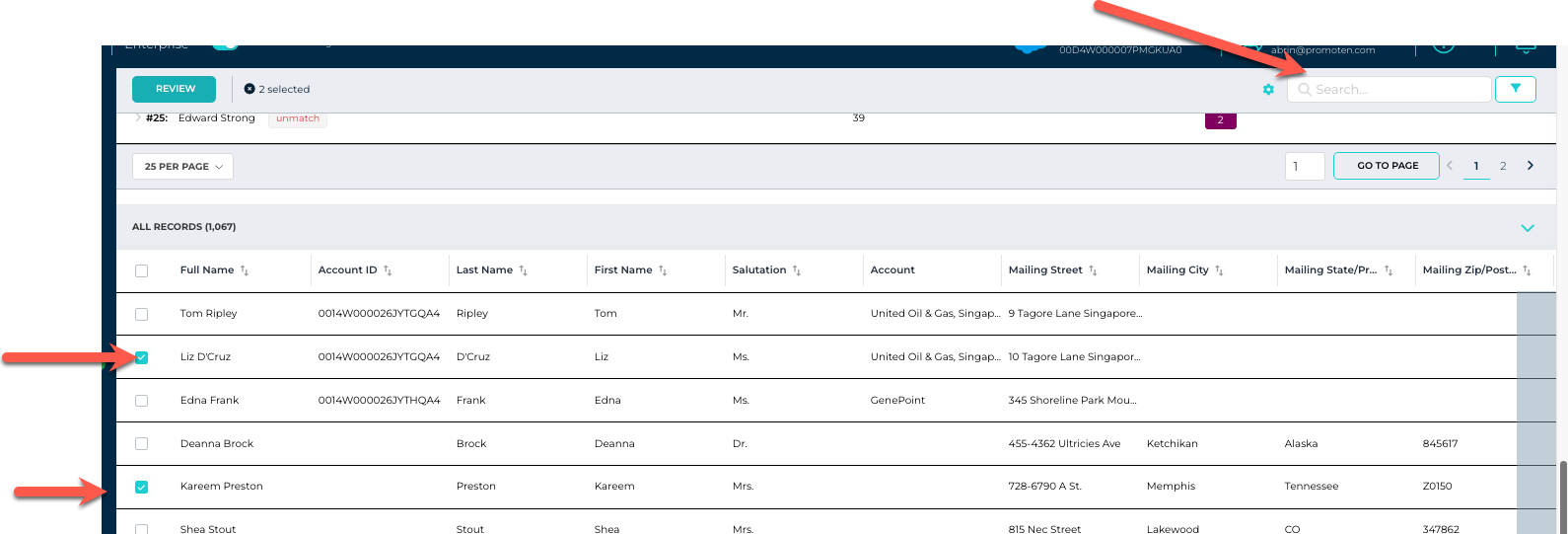The image size is (1568, 534).
Task: Sort by Last Name using sort arrows
Action: click(524, 270)
